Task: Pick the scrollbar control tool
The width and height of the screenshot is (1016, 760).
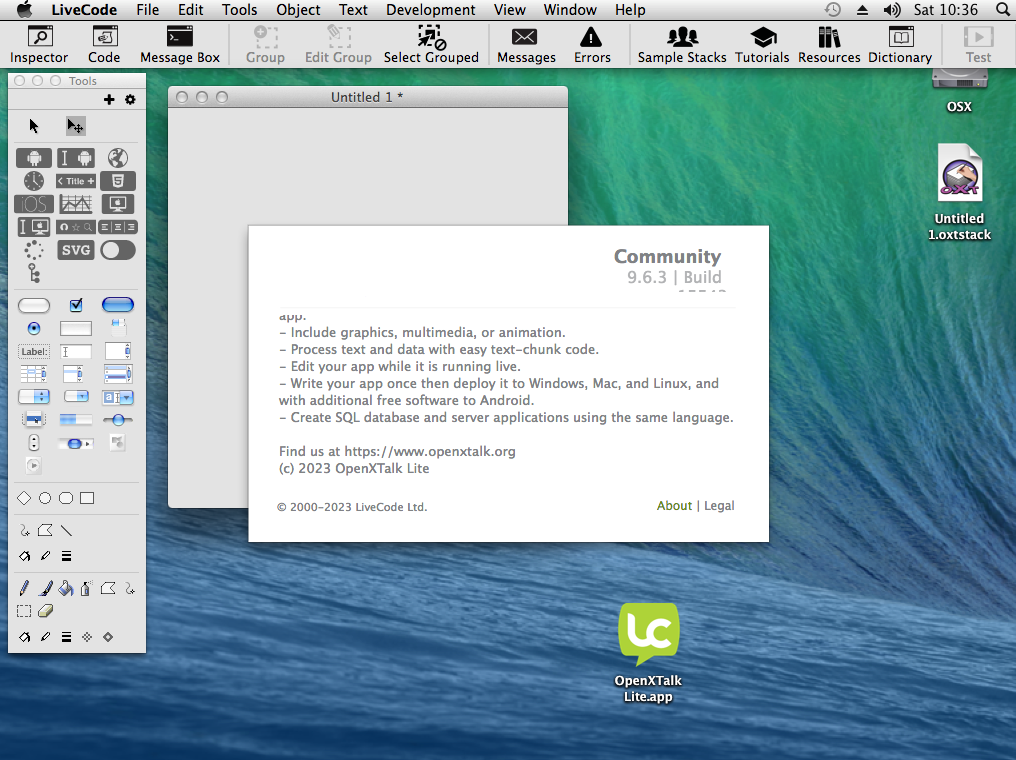Action: point(76,443)
